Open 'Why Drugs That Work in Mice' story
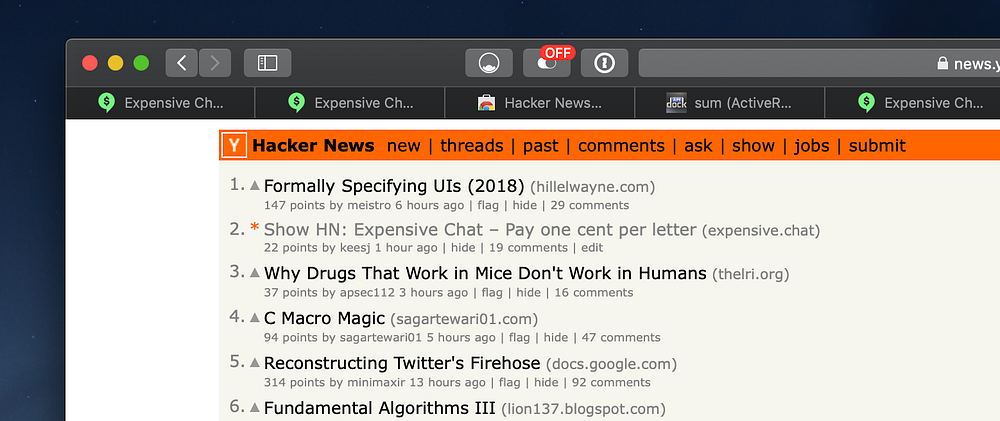 [x=485, y=274]
